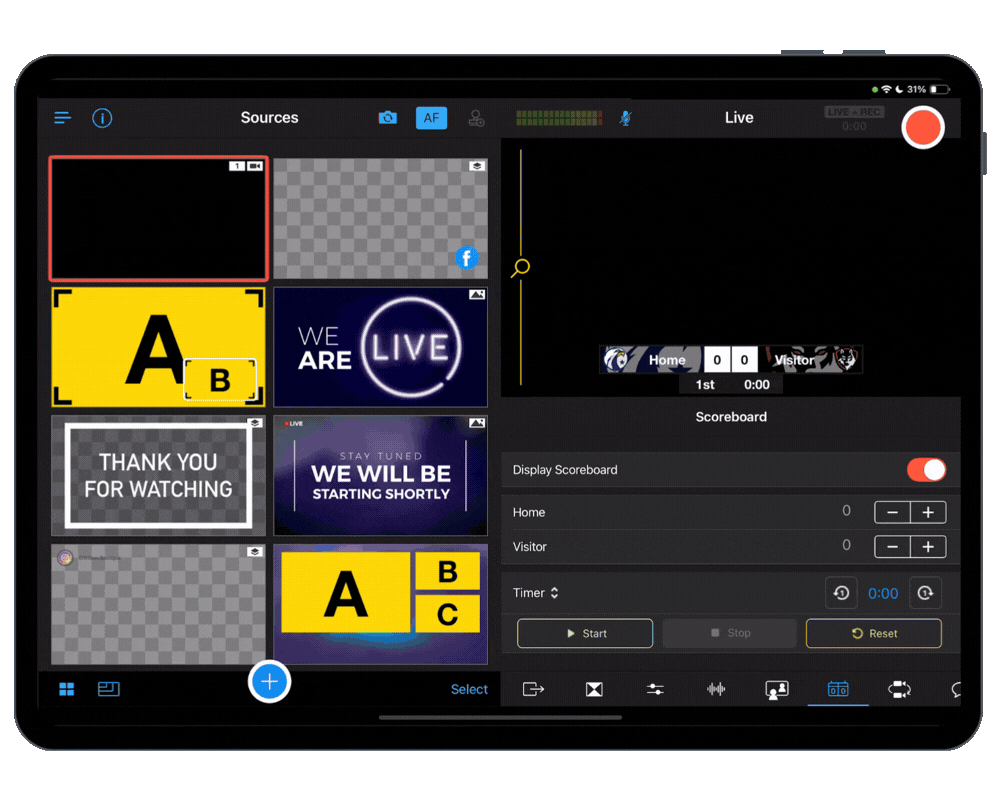Select the Scoreboard tab in bottom toolbar
1000x800 pixels.
click(838, 689)
